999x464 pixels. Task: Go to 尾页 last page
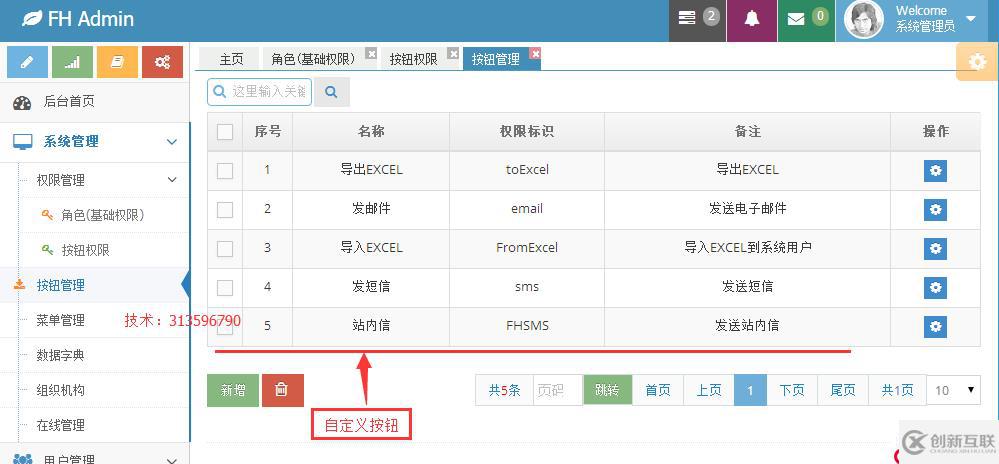843,390
